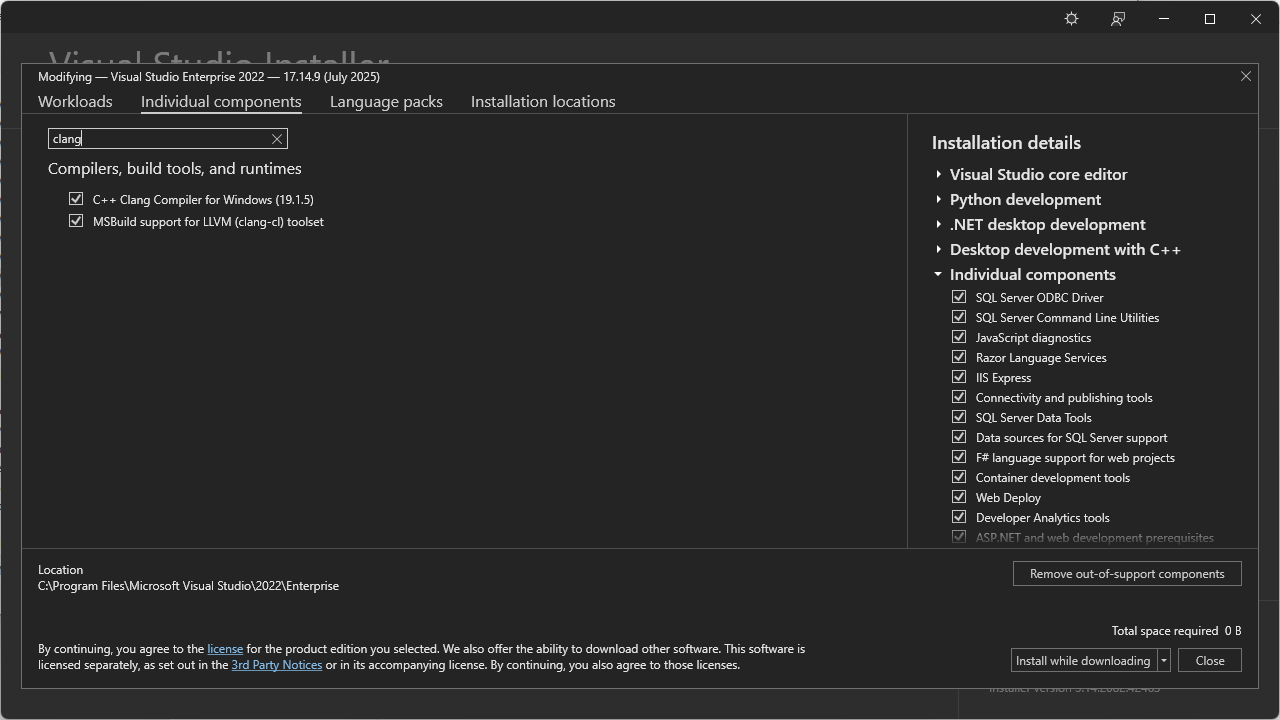The height and width of the screenshot is (720, 1280).
Task: Open the Installation locations tab
Action: point(543,101)
